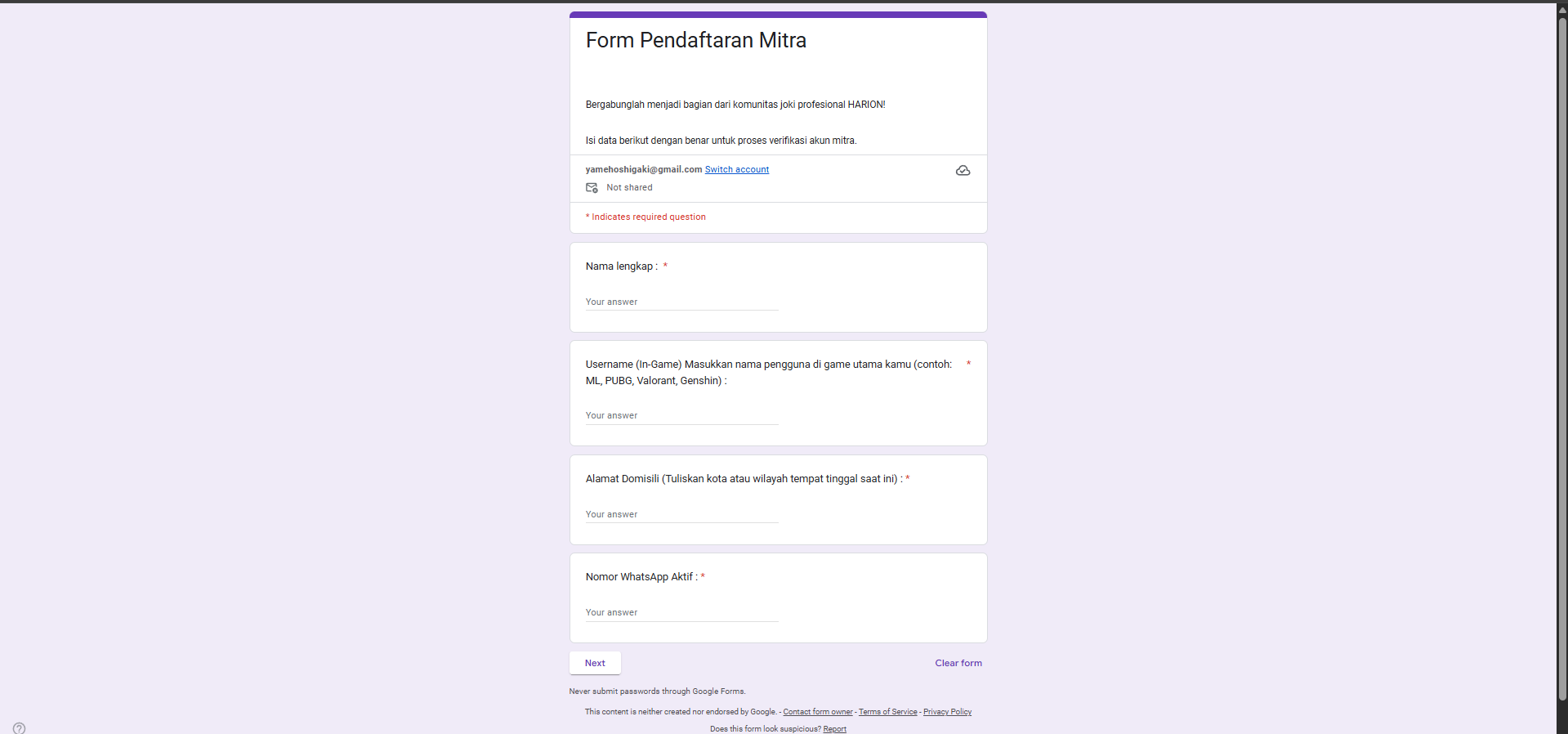Image resolution: width=1568 pixels, height=734 pixels.
Task: Click Switch account link
Action: point(736,170)
